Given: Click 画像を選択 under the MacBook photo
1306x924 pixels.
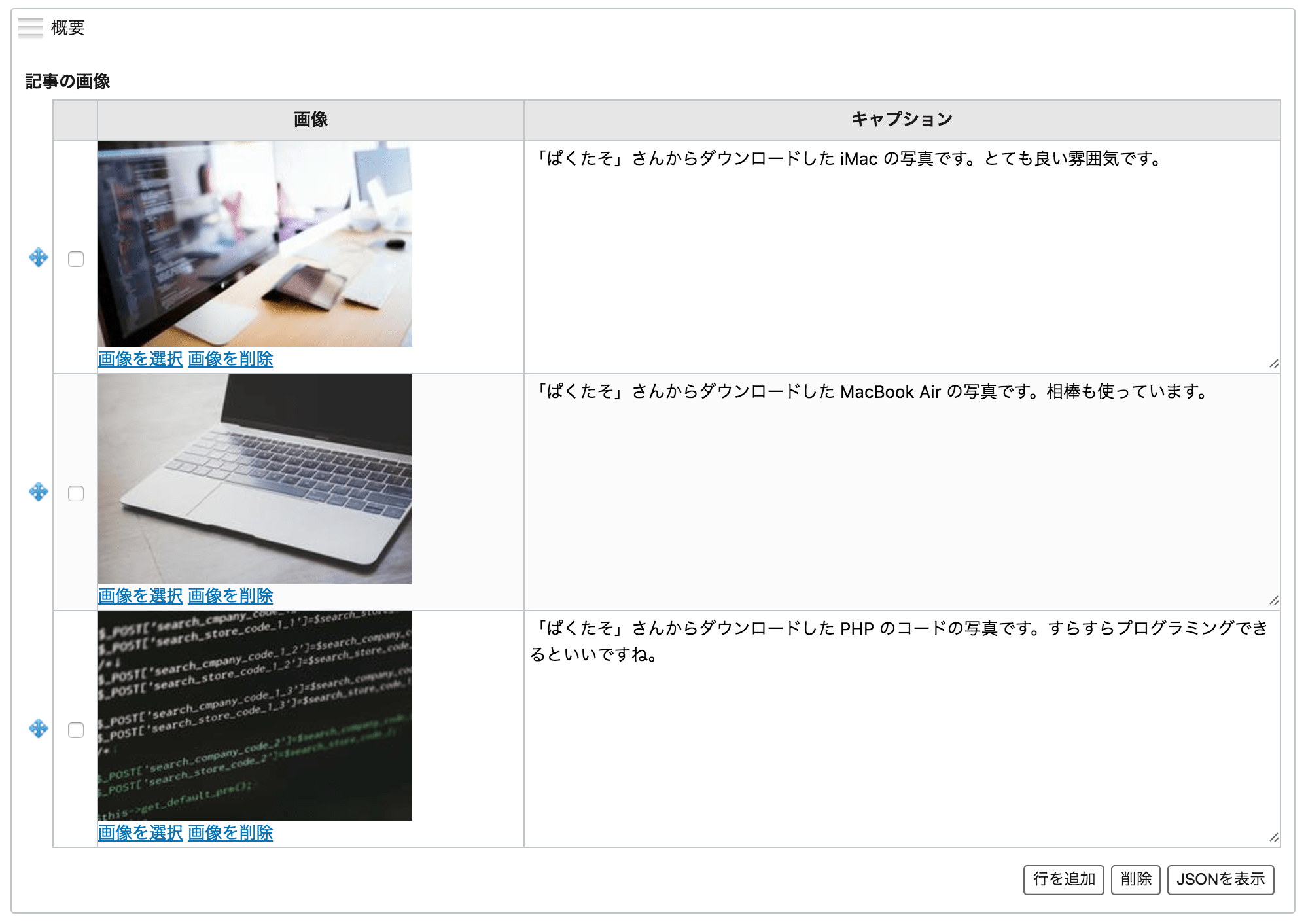Looking at the screenshot, I should click(140, 596).
